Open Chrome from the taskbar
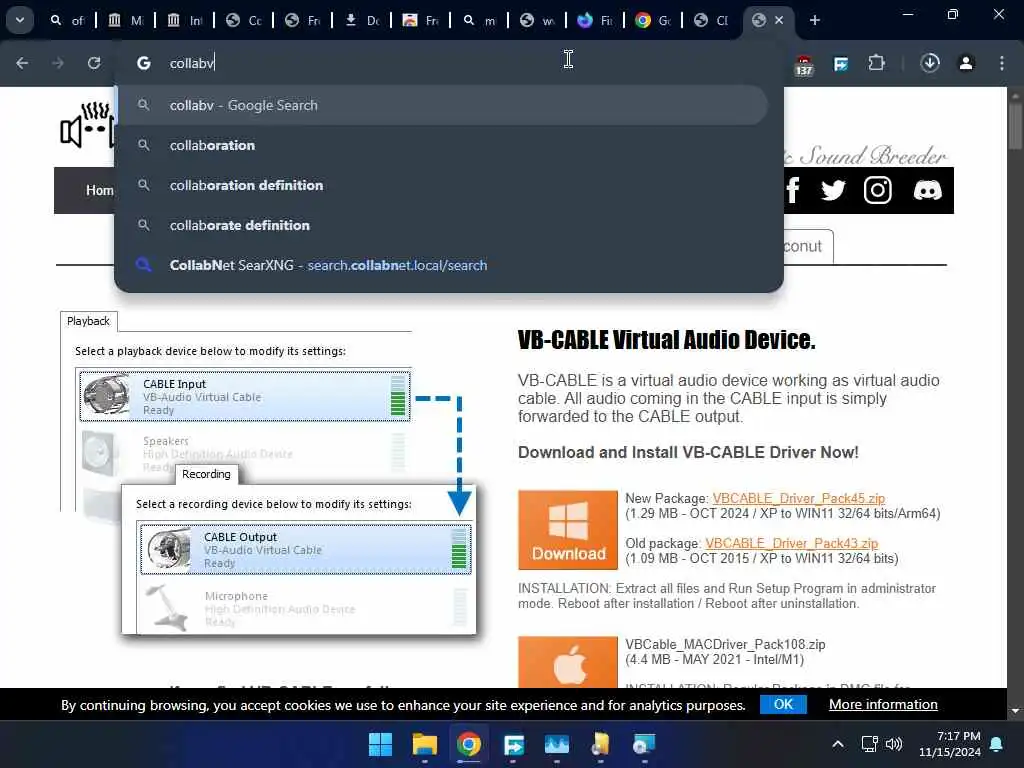The image size is (1024, 768). tap(469, 744)
